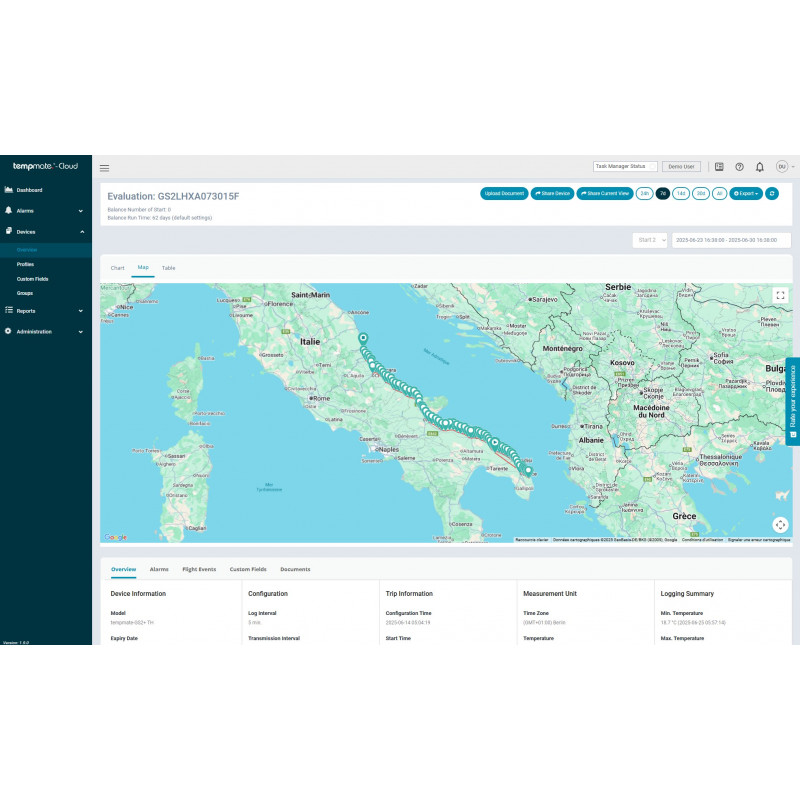Open the notifications bell in header

(x=759, y=167)
